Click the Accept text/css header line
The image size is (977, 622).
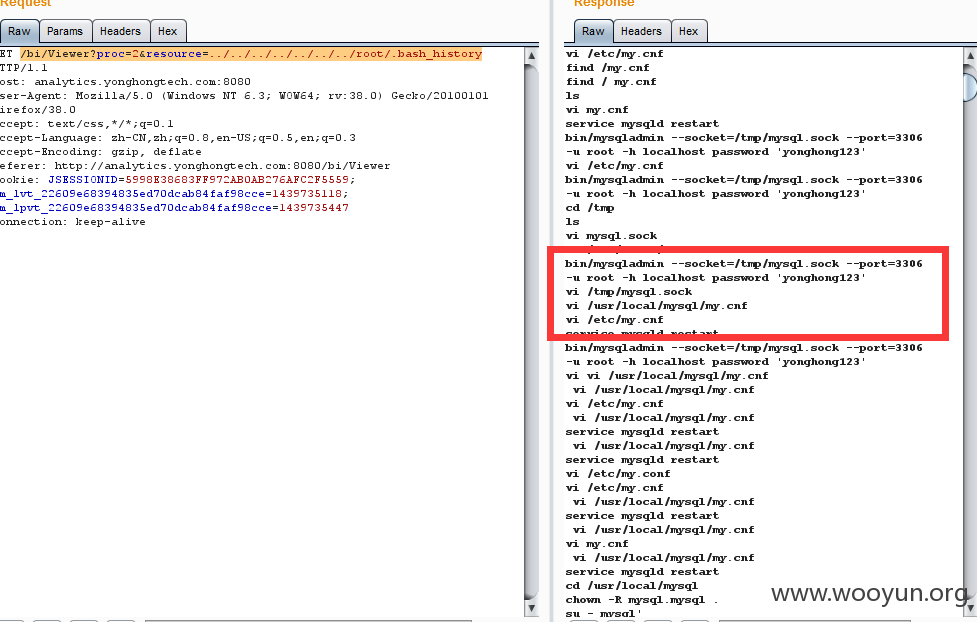87,123
